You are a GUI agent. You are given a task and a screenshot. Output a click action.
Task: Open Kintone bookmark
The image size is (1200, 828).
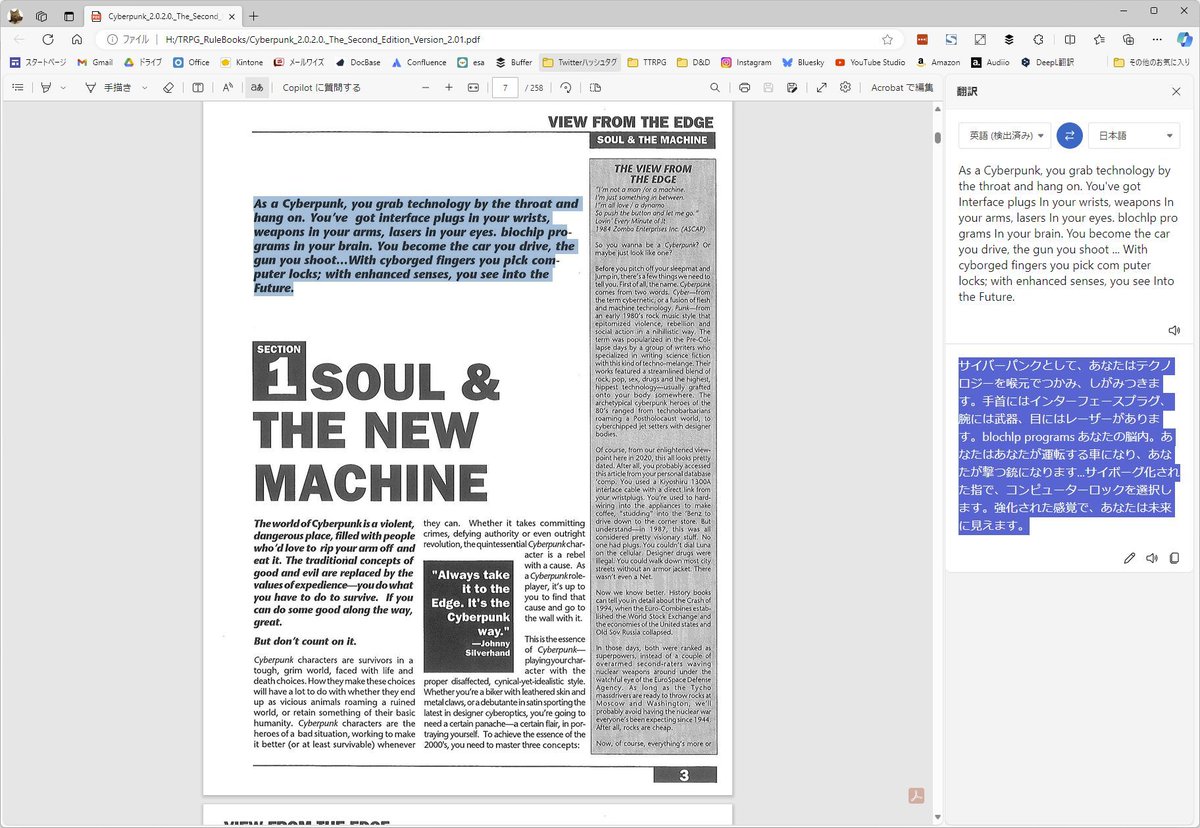pyautogui.click(x=242, y=62)
